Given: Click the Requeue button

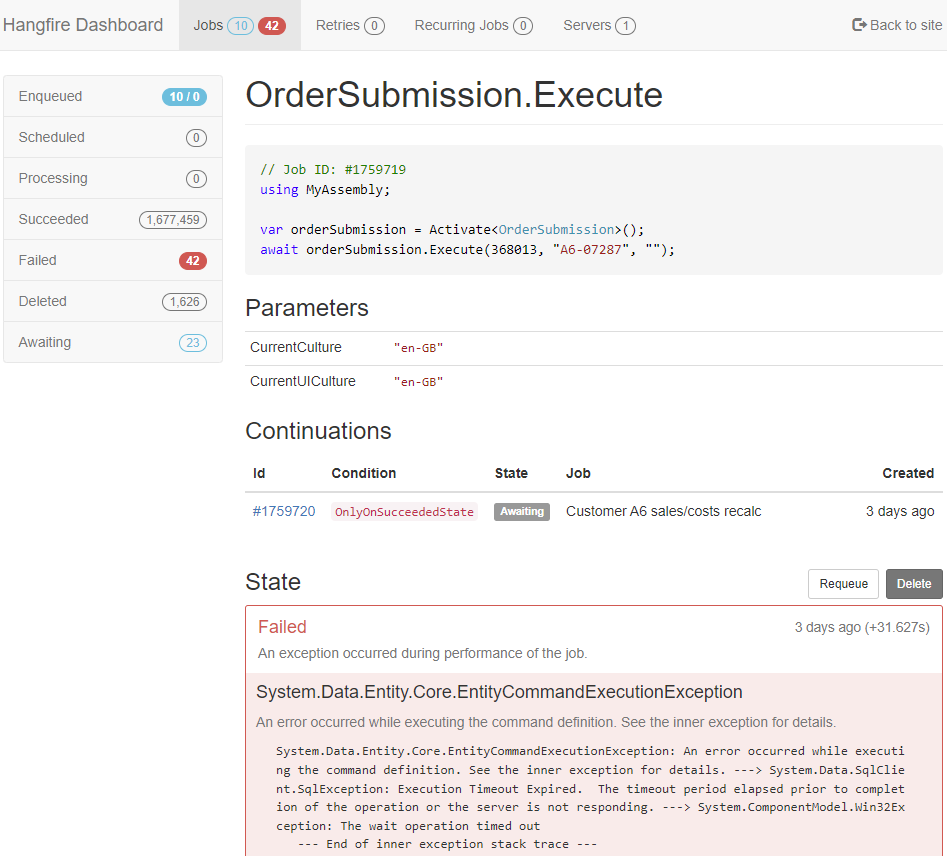Looking at the screenshot, I should pyautogui.click(x=843, y=584).
